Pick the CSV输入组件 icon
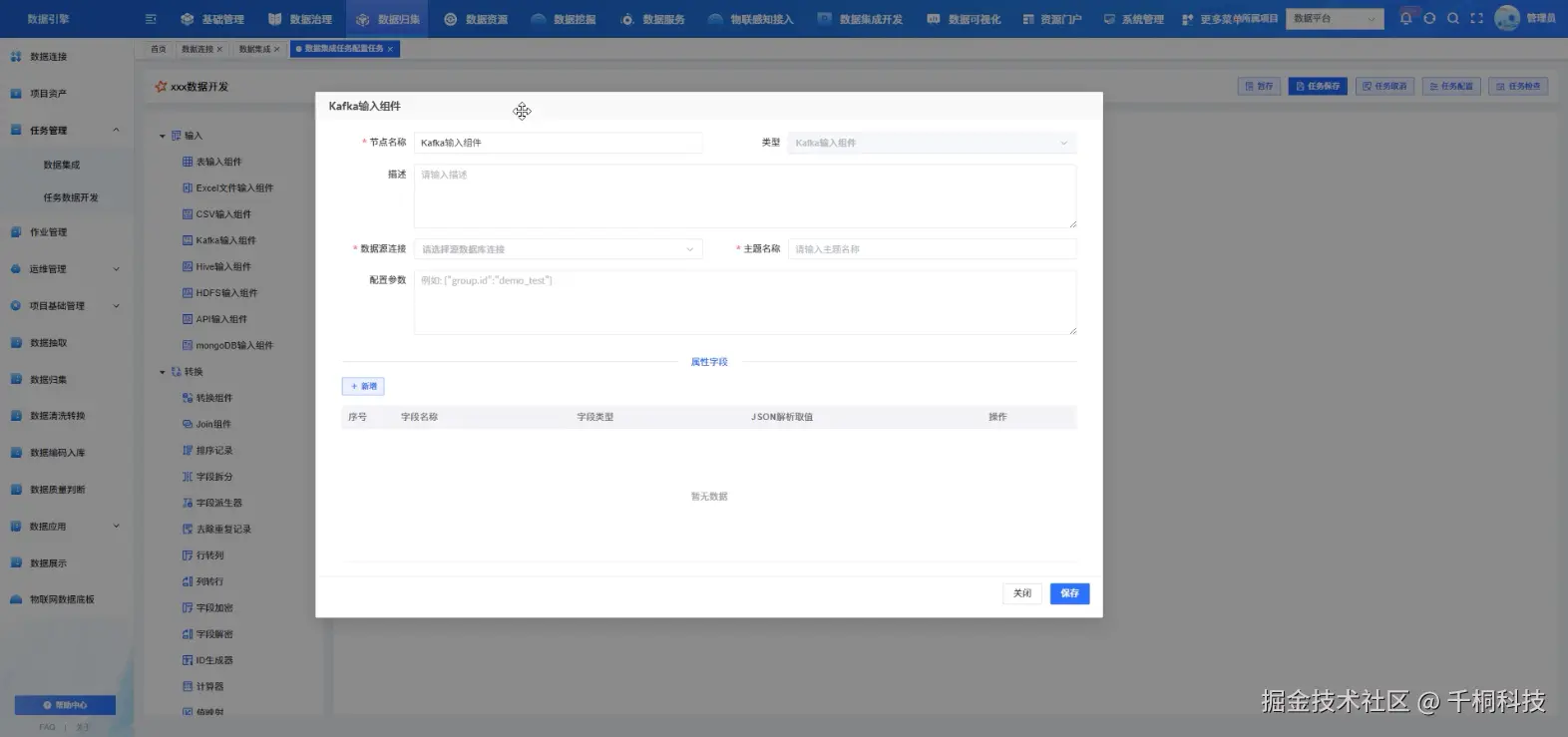This screenshot has width=1568, height=737. (x=188, y=214)
